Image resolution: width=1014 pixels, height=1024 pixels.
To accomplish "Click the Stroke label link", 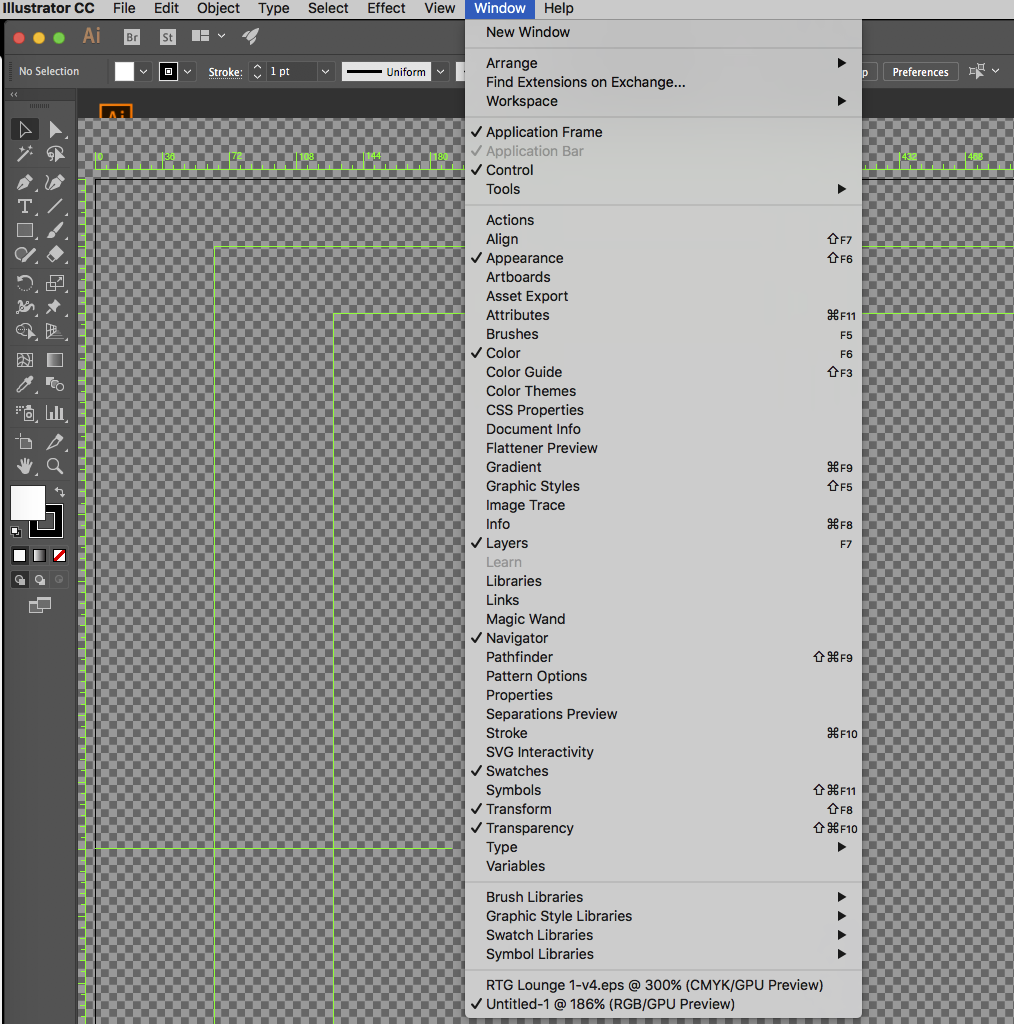I will 225,72.
